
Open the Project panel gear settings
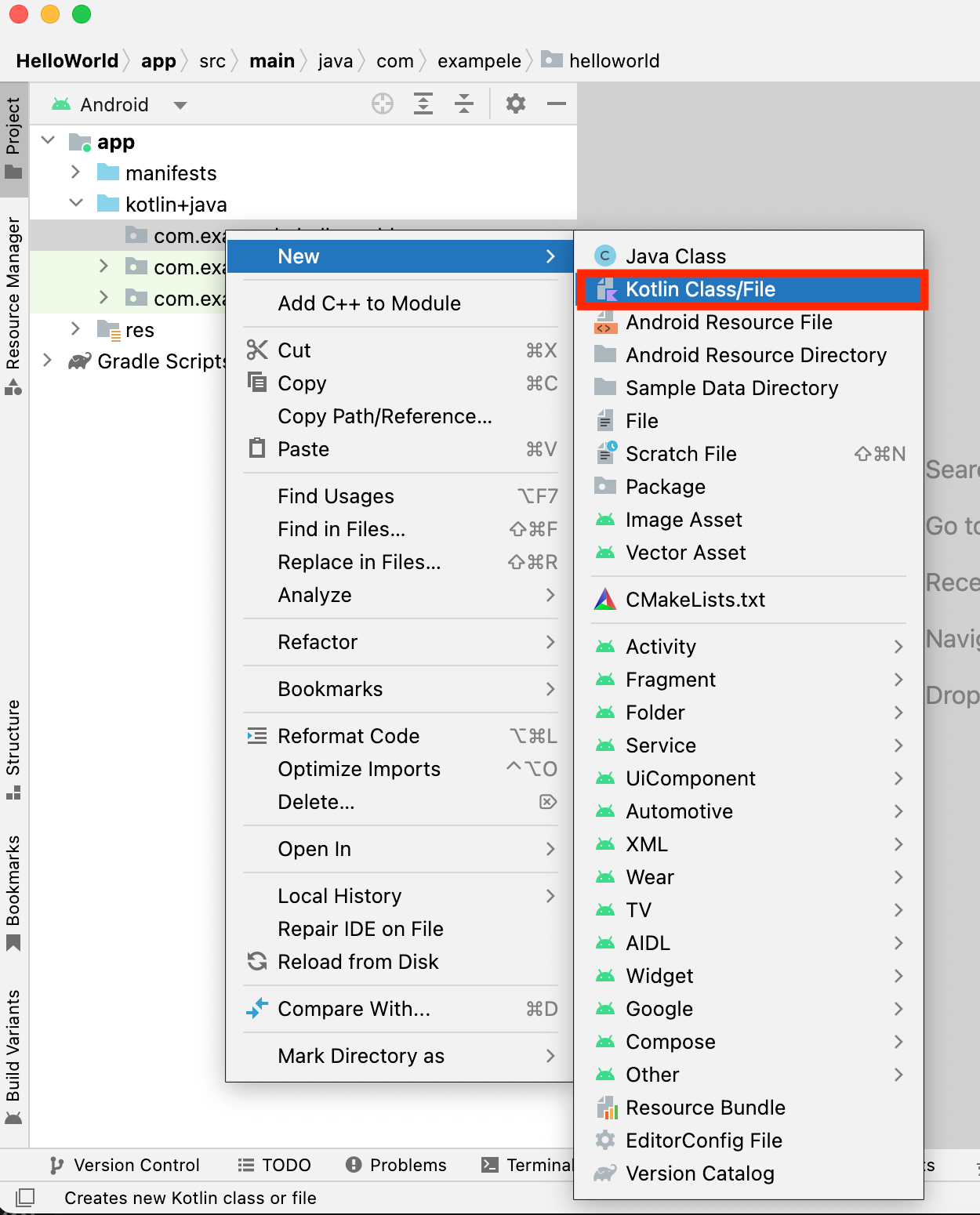(516, 103)
